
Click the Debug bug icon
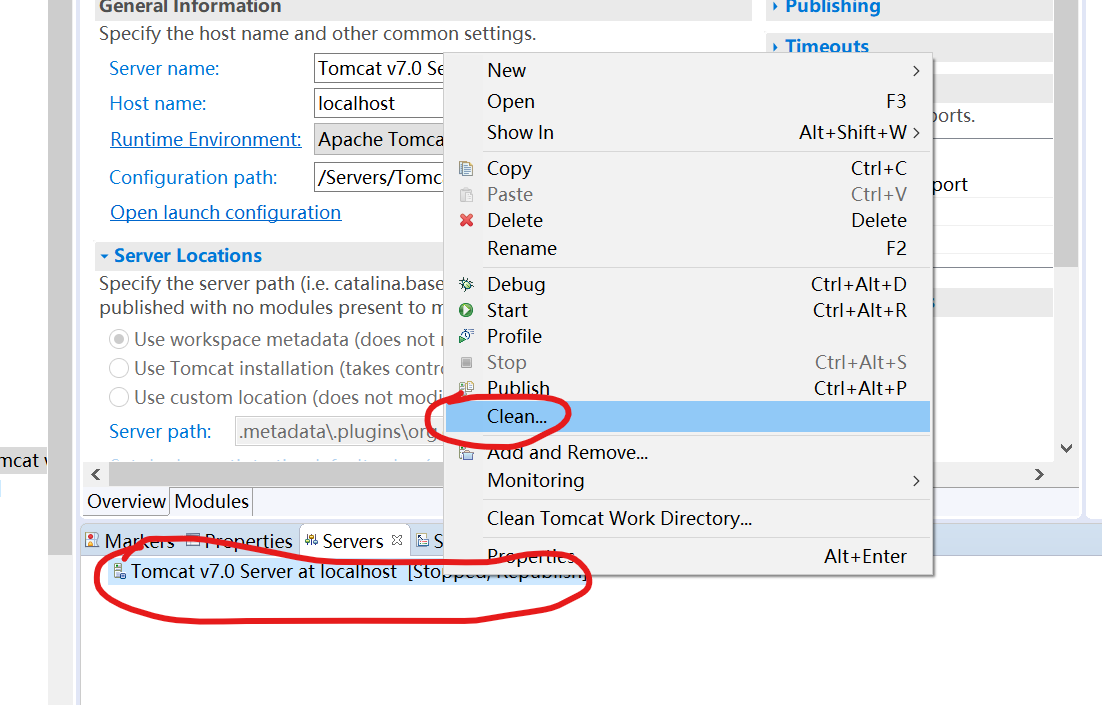pyautogui.click(x=466, y=284)
